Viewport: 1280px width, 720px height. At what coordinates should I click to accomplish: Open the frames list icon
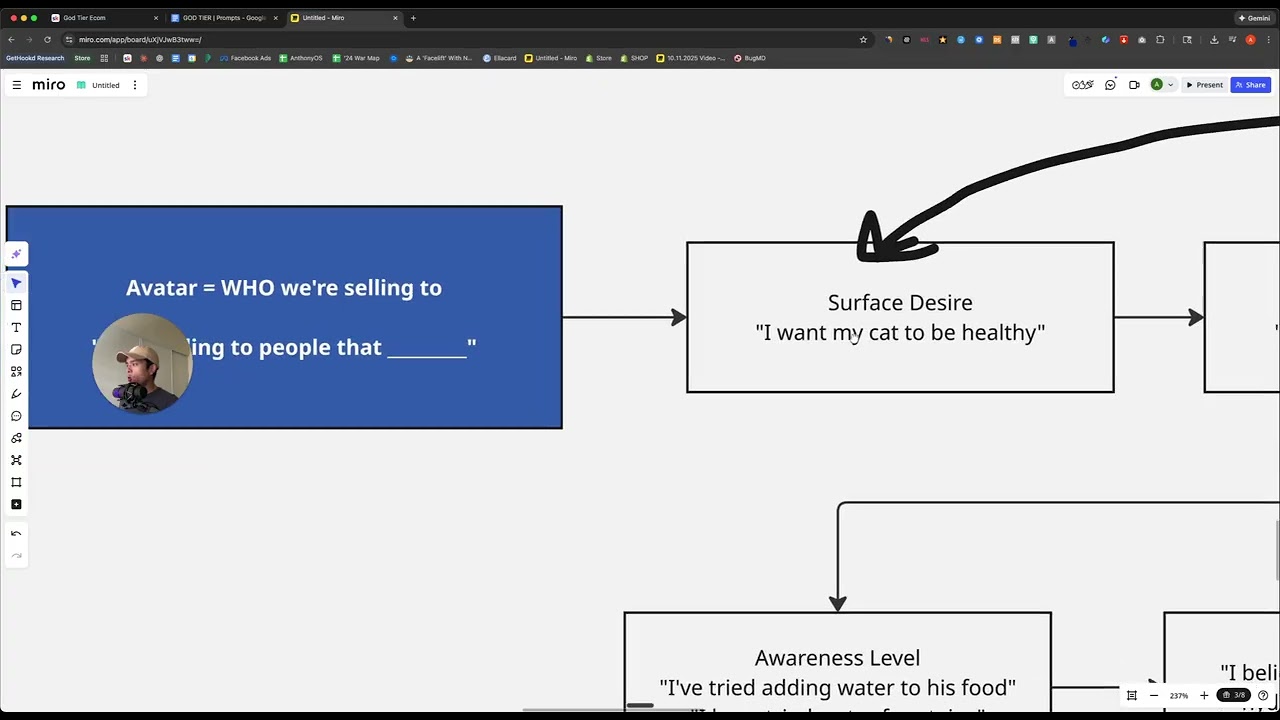(x=1132, y=695)
